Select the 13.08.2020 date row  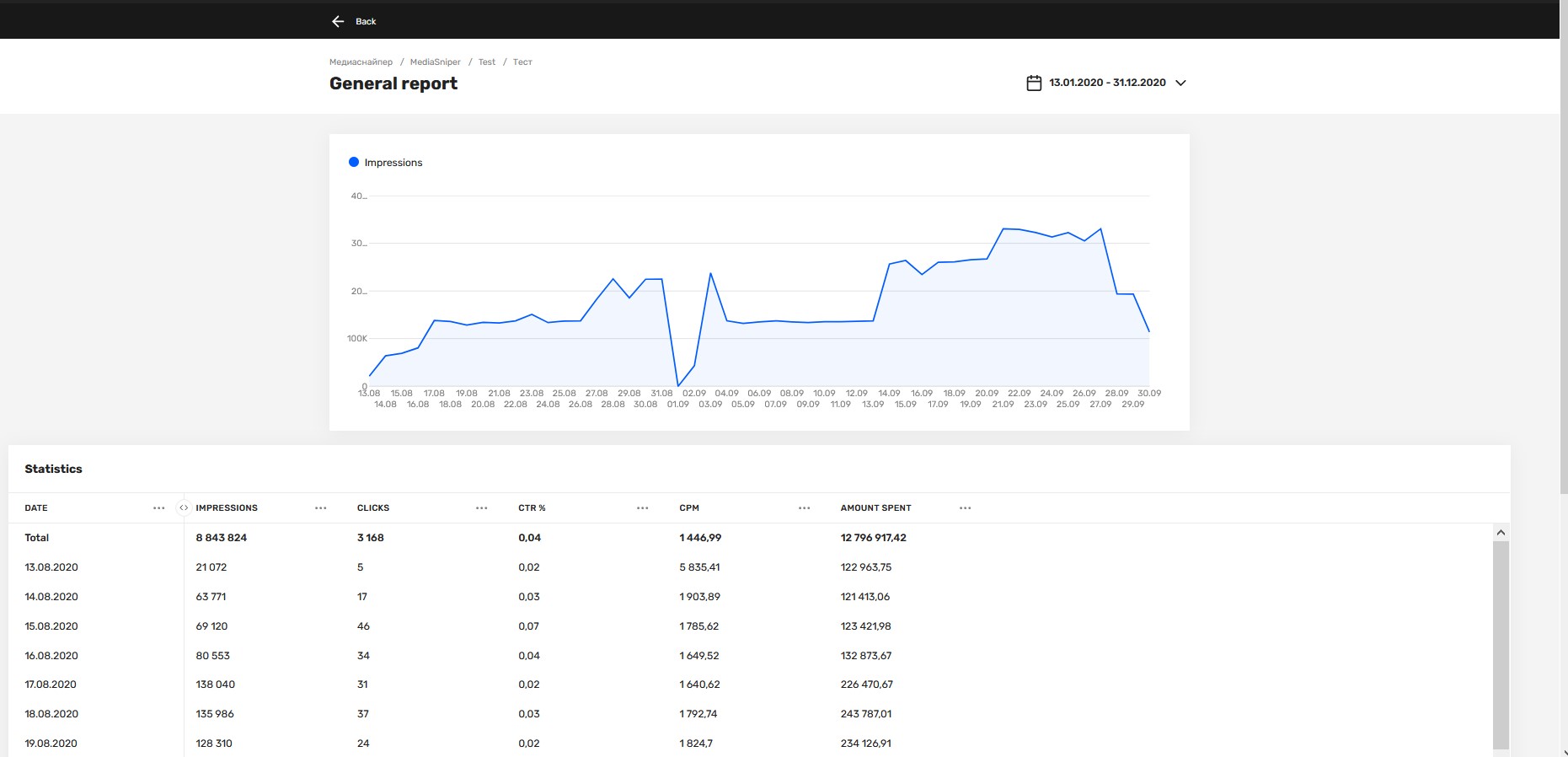click(x=51, y=567)
